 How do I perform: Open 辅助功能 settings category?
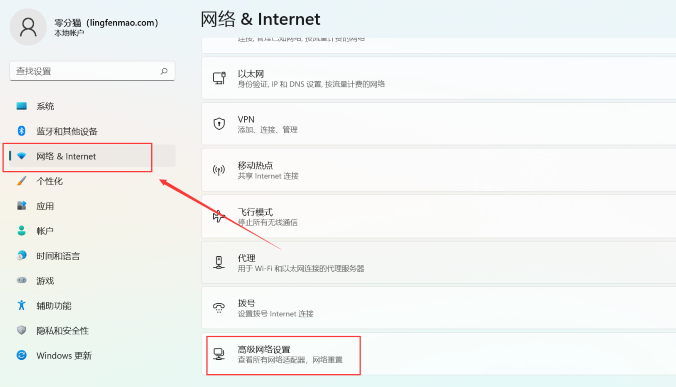click(92, 306)
